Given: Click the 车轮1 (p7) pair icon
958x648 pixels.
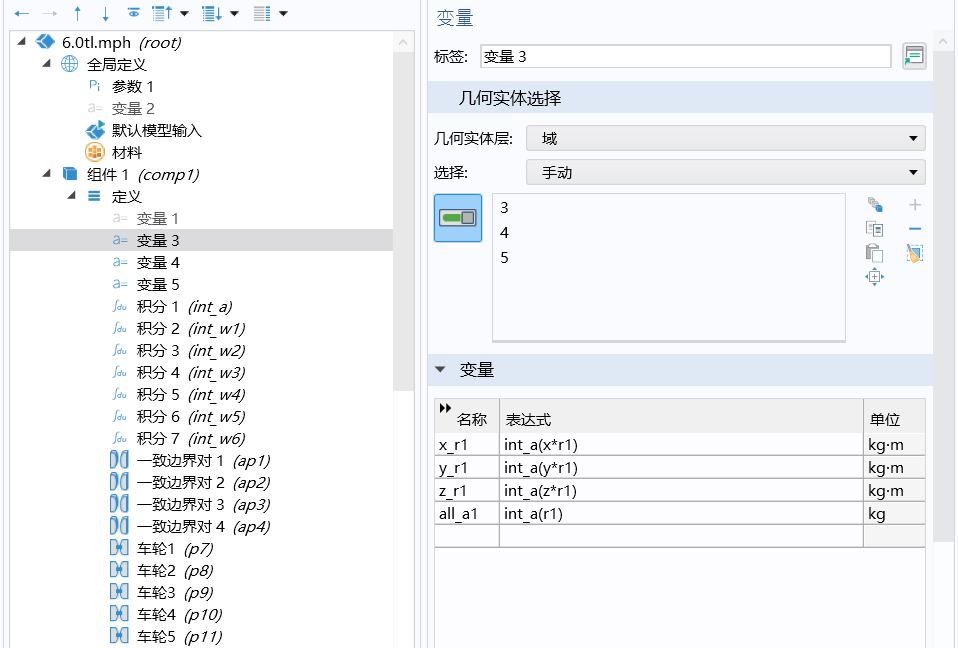Looking at the screenshot, I should click(x=119, y=548).
